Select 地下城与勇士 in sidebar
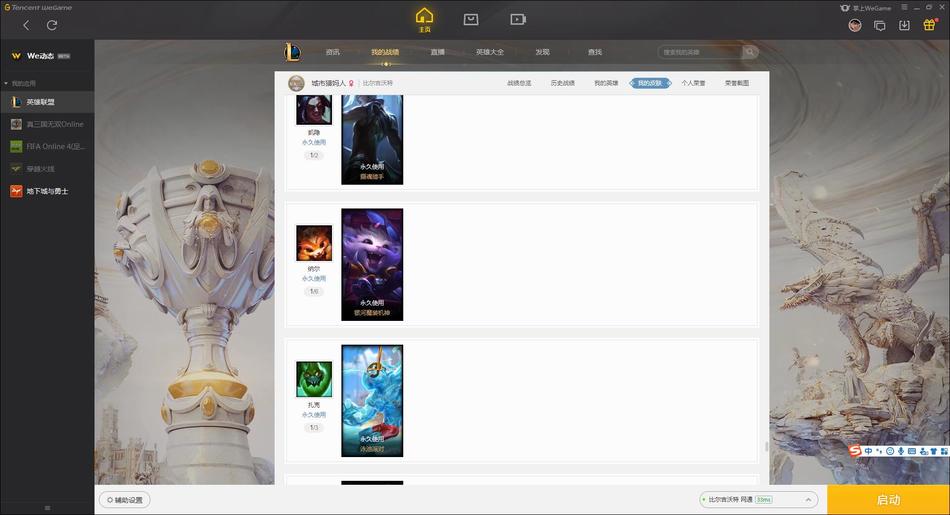The width and height of the screenshot is (950, 515). click(47, 191)
